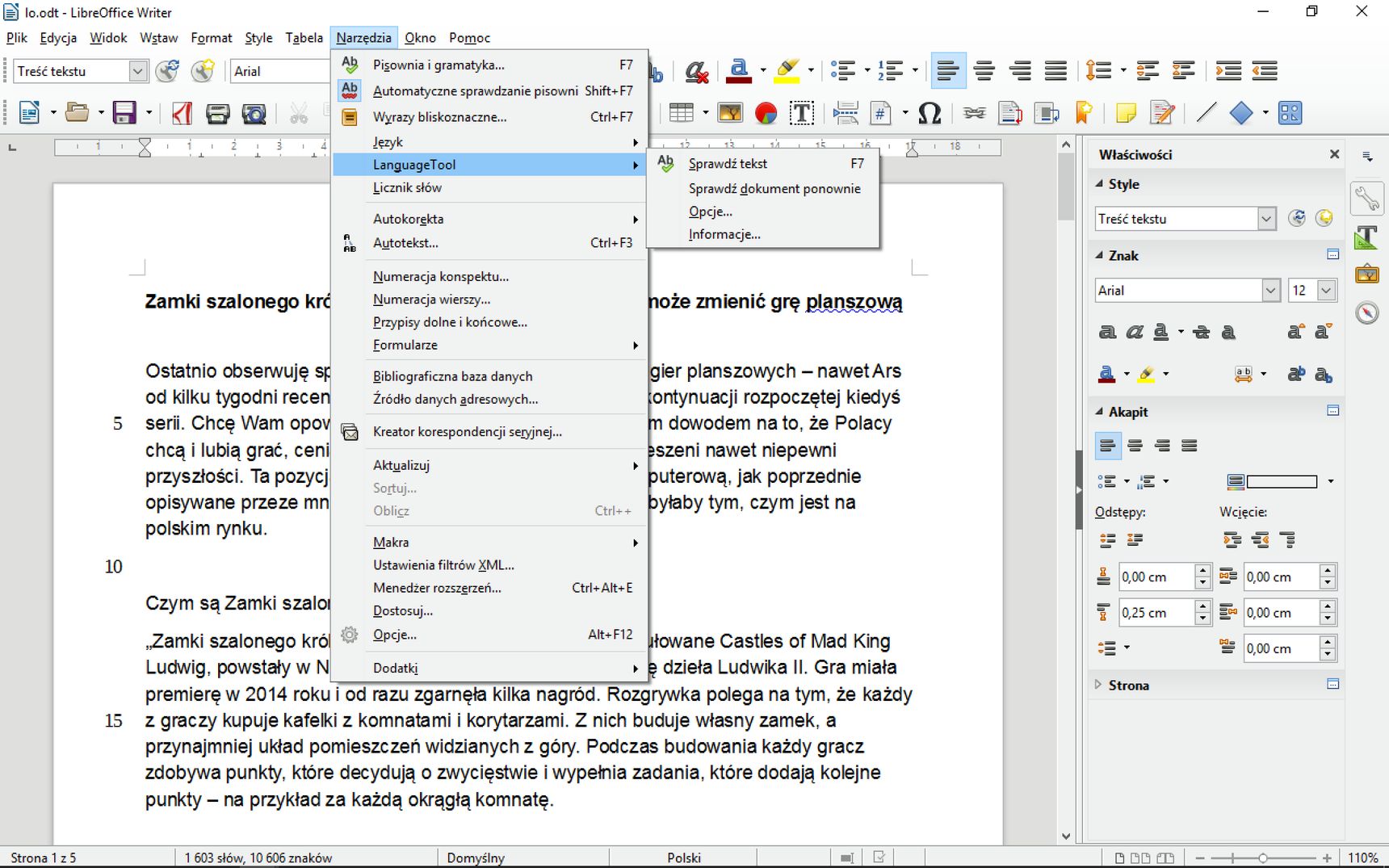The image size is (1389, 868).
Task: Insert a text box icon
Action: [801, 113]
